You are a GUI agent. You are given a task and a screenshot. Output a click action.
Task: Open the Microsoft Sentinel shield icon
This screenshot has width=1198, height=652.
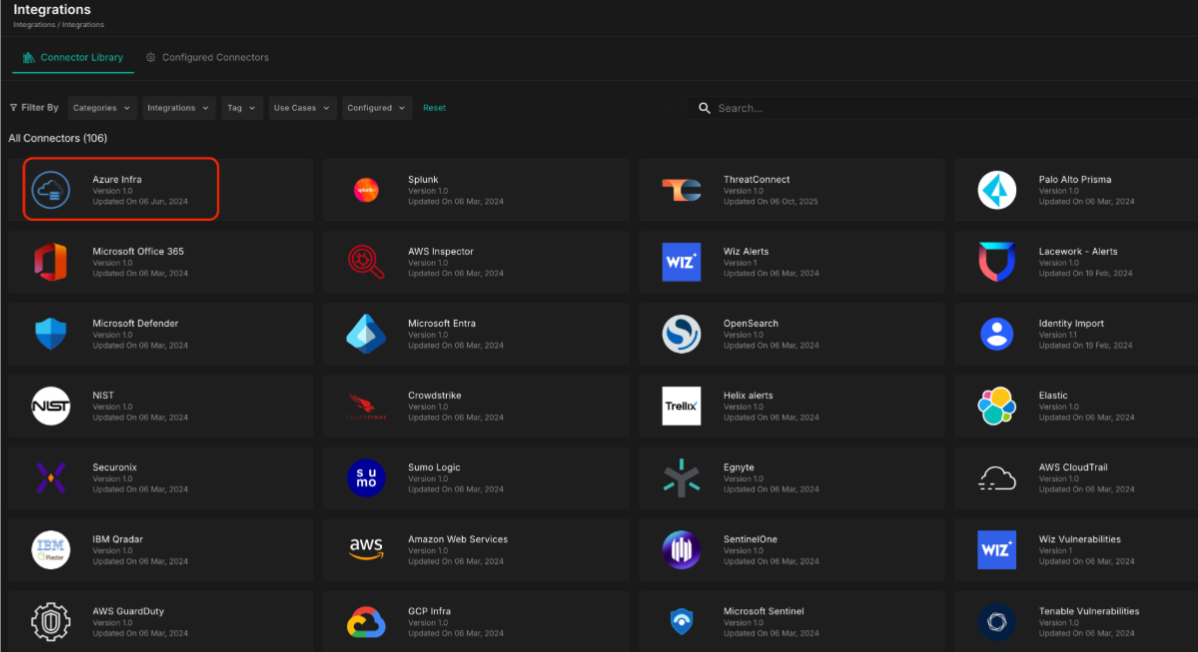pyautogui.click(x=682, y=621)
